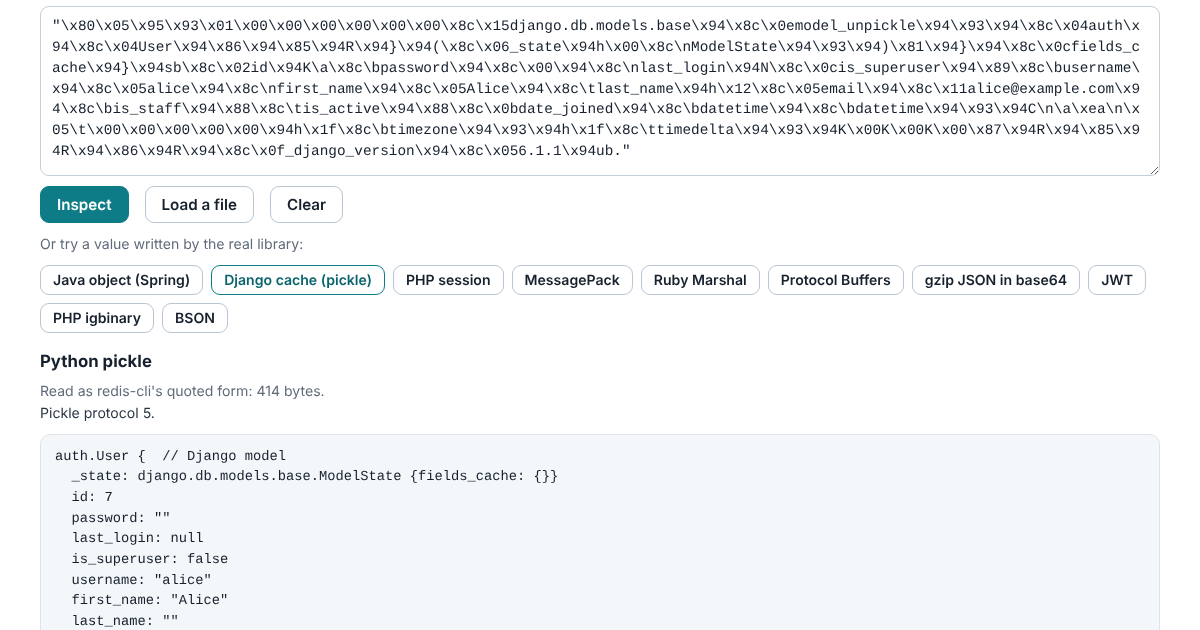Click the 'auth.User { // Django model' line

(x=170, y=455)
